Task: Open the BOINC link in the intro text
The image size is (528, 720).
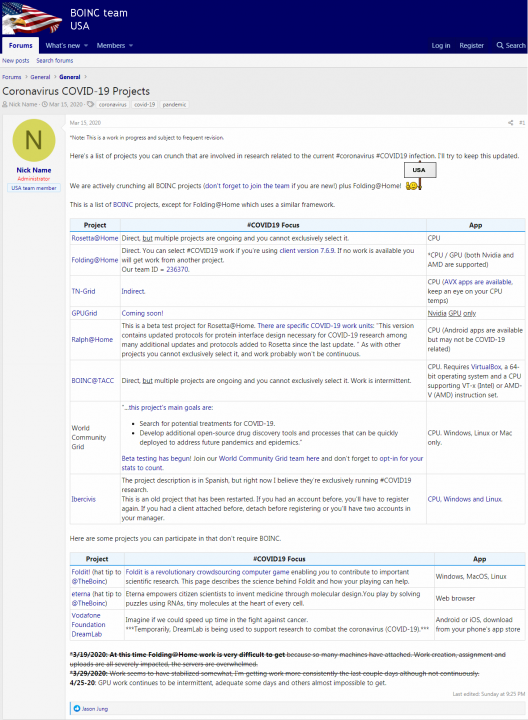Action: click(123, 205)
